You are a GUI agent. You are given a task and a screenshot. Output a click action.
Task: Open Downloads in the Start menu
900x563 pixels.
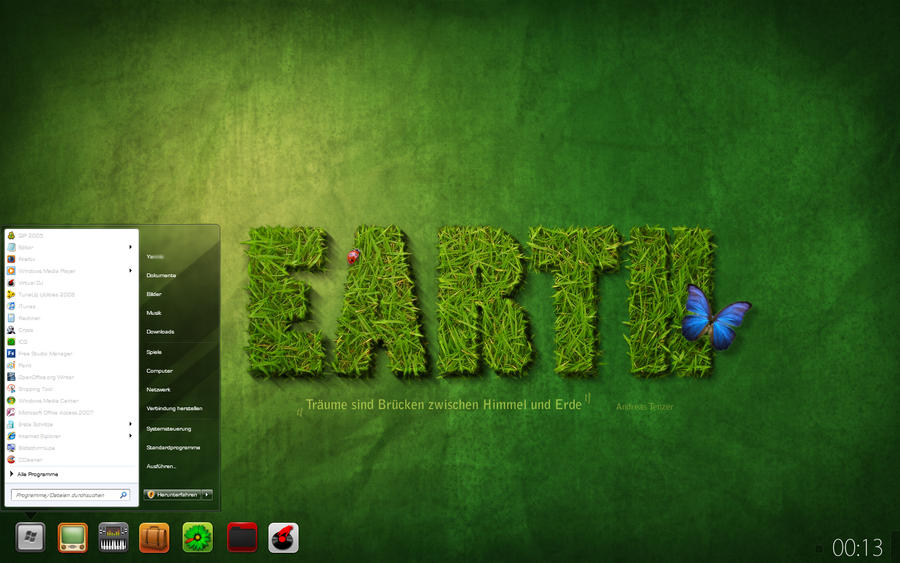tap(160, 332)
